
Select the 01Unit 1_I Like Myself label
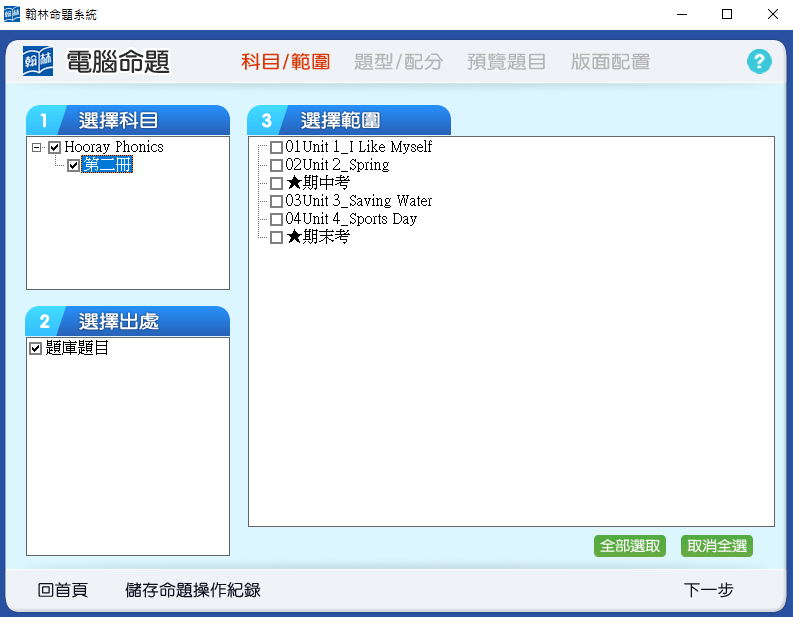pos(359,147)
